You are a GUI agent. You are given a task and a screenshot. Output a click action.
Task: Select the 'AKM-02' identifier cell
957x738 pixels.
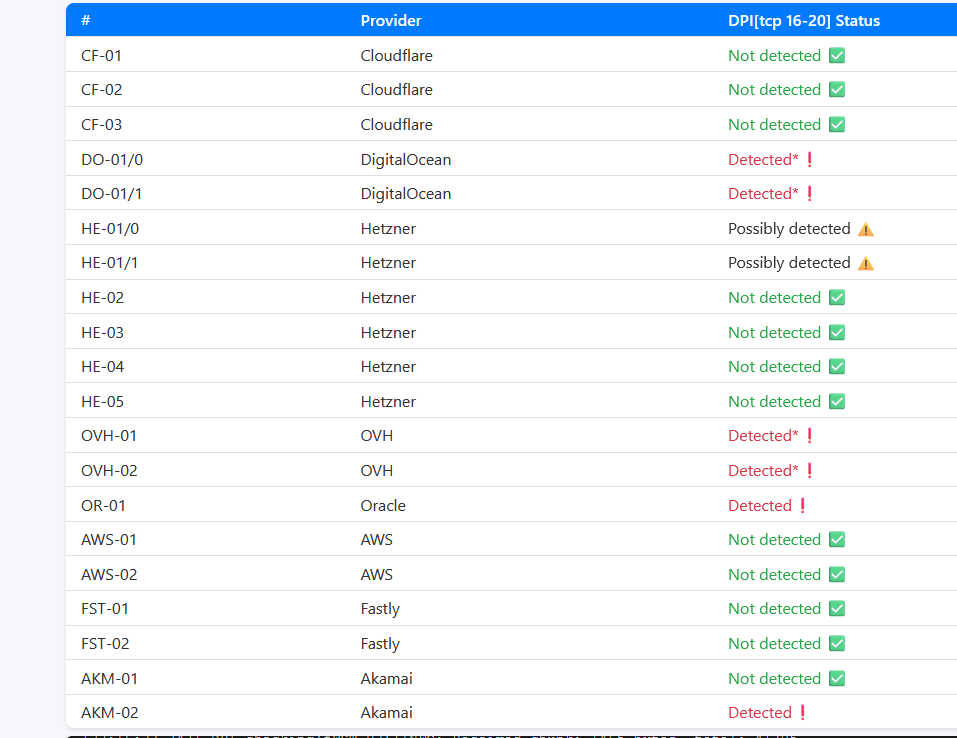coord(109,712)
